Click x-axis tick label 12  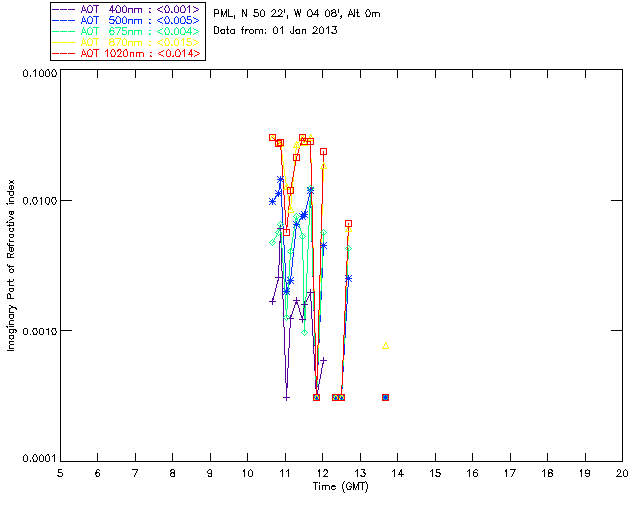[x=322, y=473]
